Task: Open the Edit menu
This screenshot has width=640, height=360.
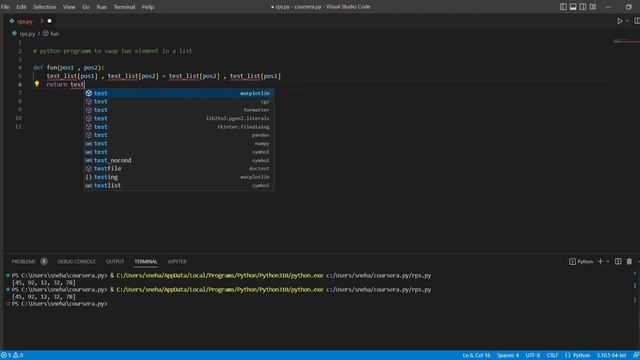Action: tap(21, 7)
